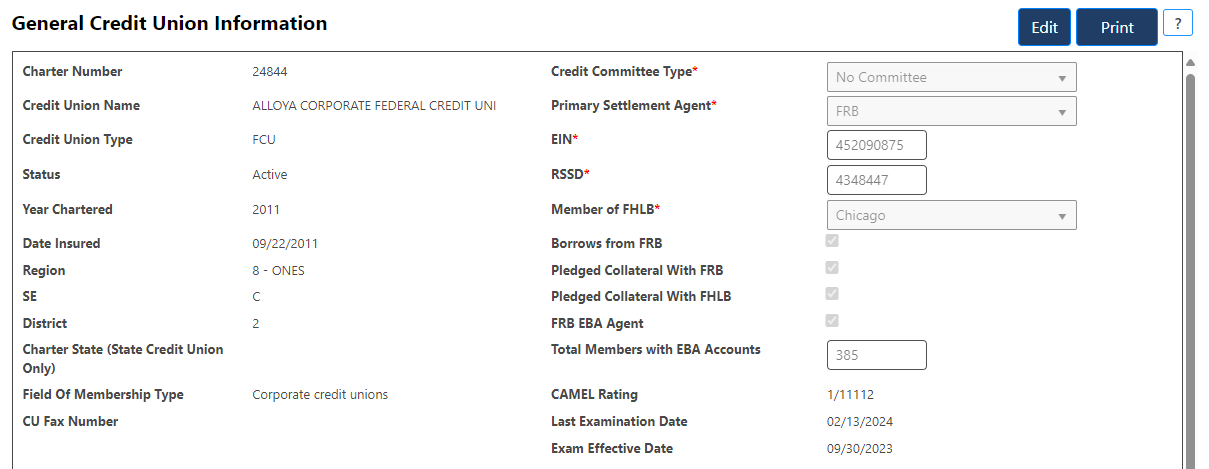
Task: Click the EIN input field
Action: point(876,145)
